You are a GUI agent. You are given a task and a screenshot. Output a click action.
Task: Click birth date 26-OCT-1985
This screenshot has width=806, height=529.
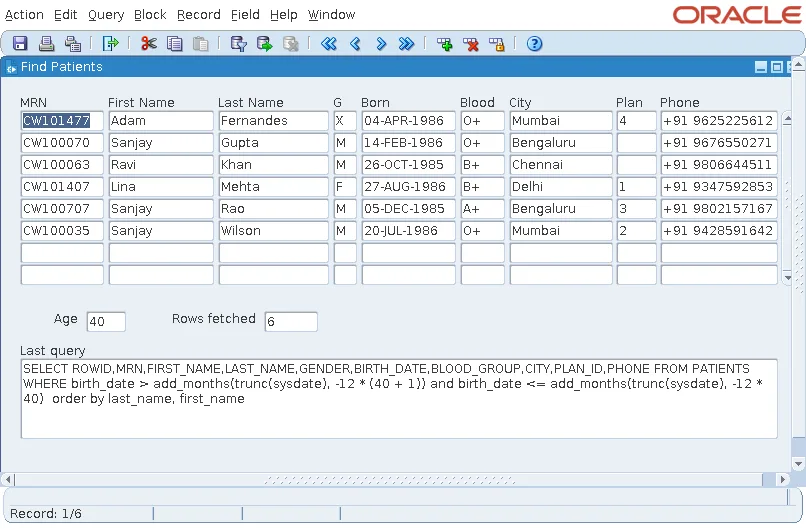409,165
